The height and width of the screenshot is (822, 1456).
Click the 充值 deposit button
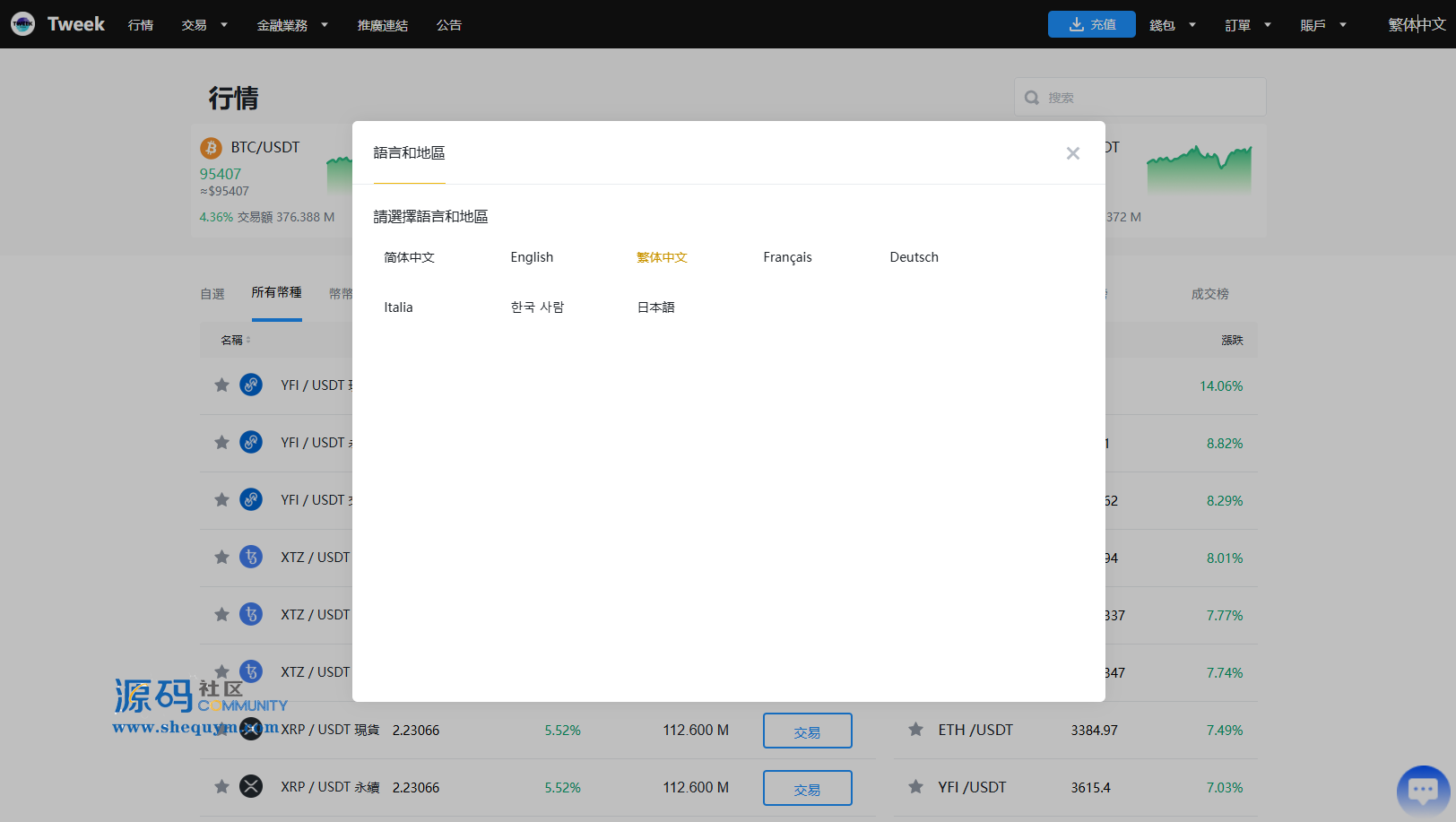(1091, 25)
